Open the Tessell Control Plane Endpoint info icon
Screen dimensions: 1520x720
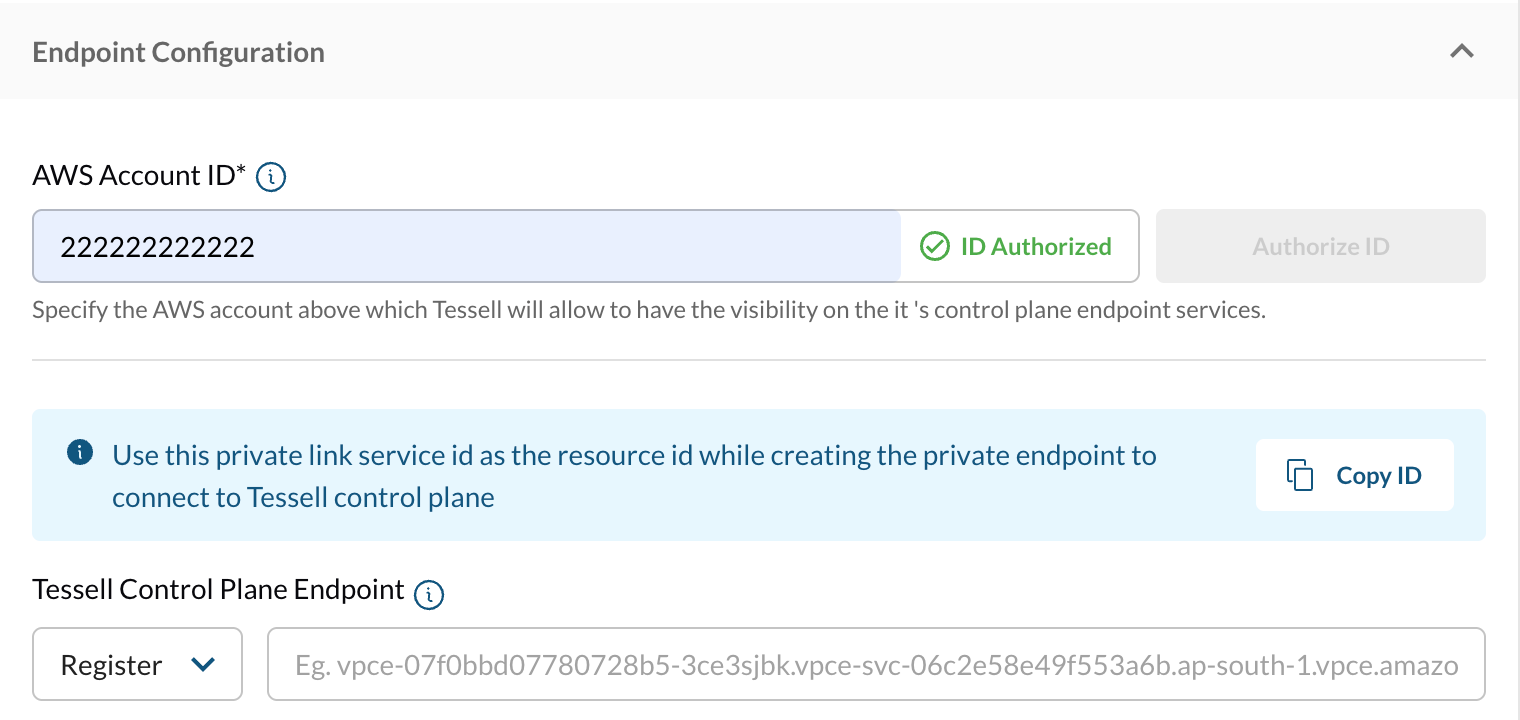click(x=429, y=593)
